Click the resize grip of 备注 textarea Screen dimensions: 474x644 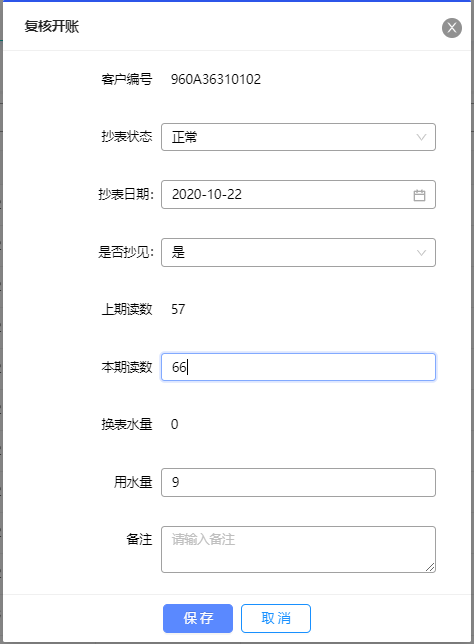point(430,567)
